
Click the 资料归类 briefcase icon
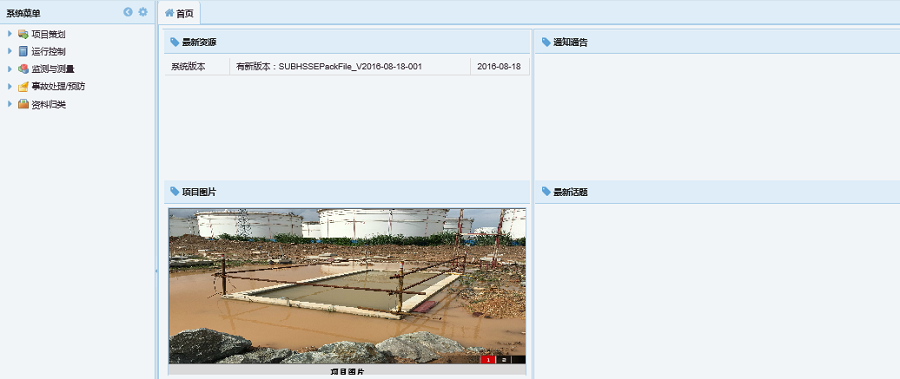(x=23, y=105)
